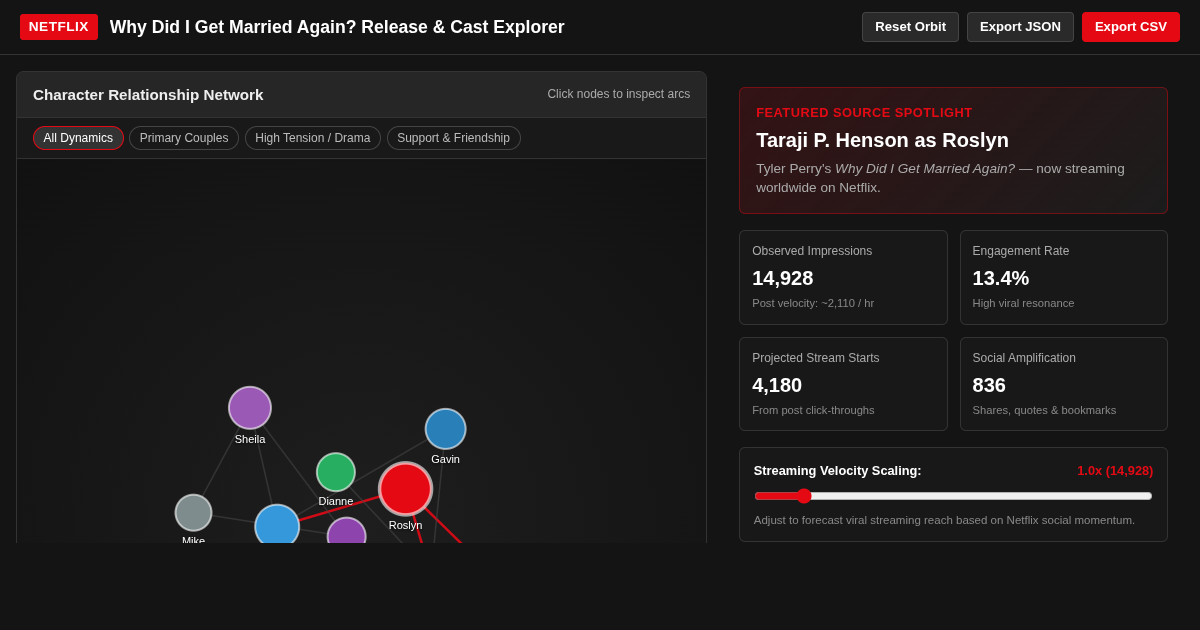Click the 'Featured Source Spotlight' label
The width and height of the screenshot is (1200, 630).
tap(864, 113)
